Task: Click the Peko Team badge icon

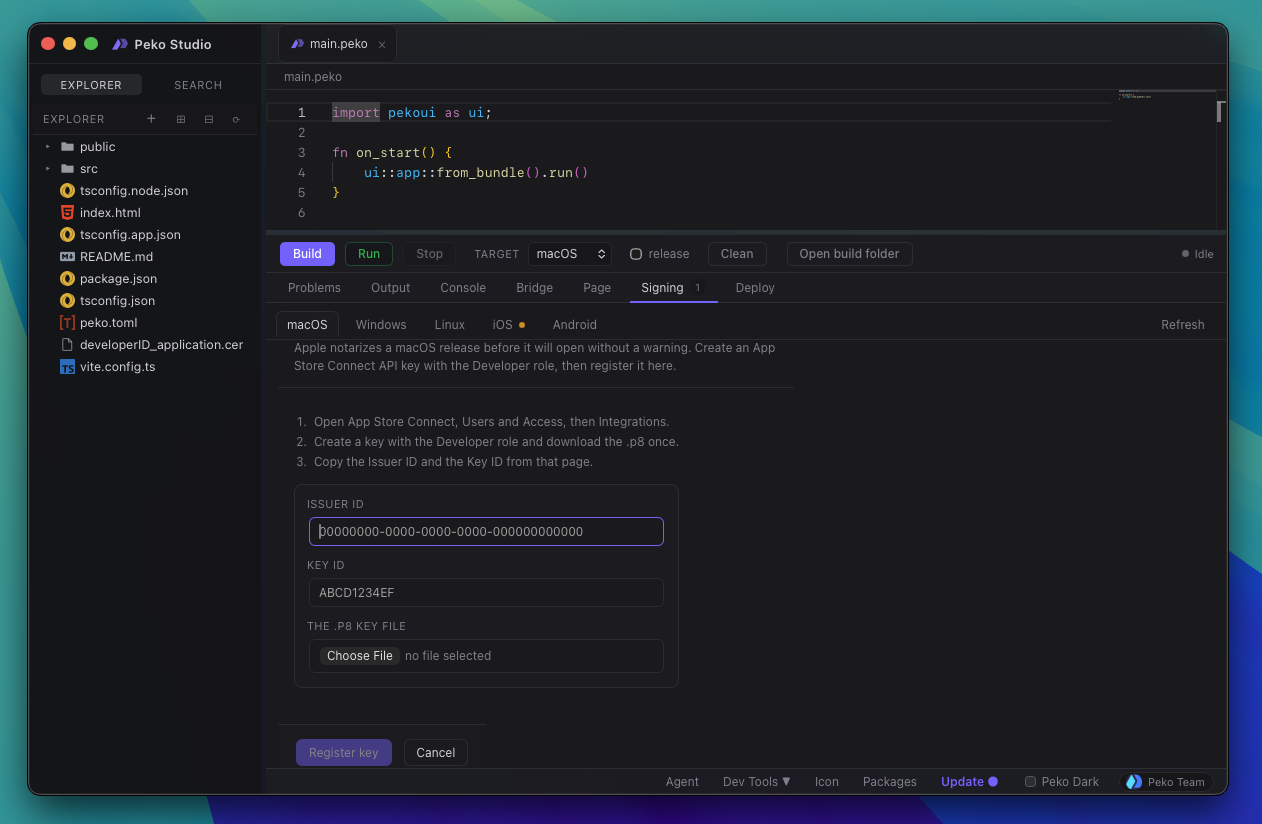Action: (1133, 782)
